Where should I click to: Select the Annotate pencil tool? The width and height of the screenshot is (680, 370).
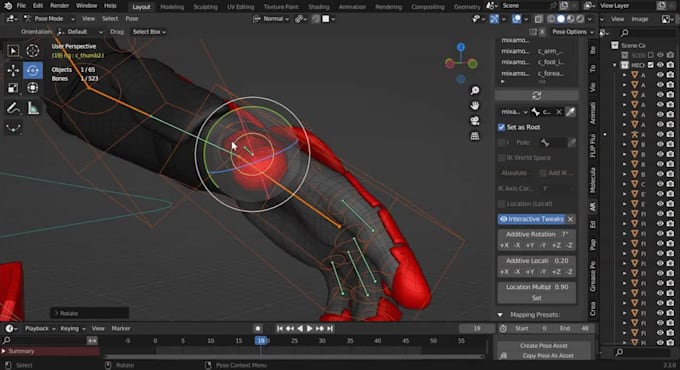(13, 108)
